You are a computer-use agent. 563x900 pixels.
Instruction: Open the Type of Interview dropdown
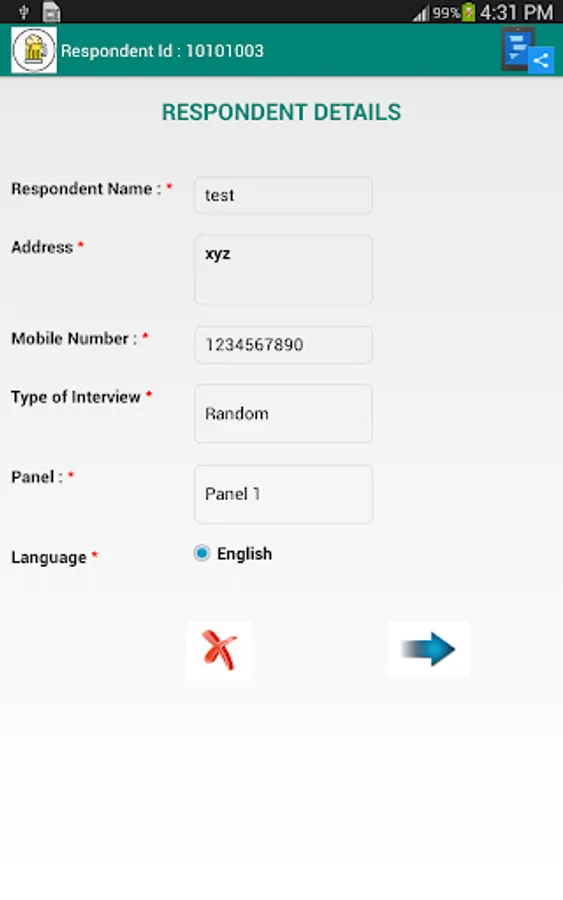(x=284, y=413)
